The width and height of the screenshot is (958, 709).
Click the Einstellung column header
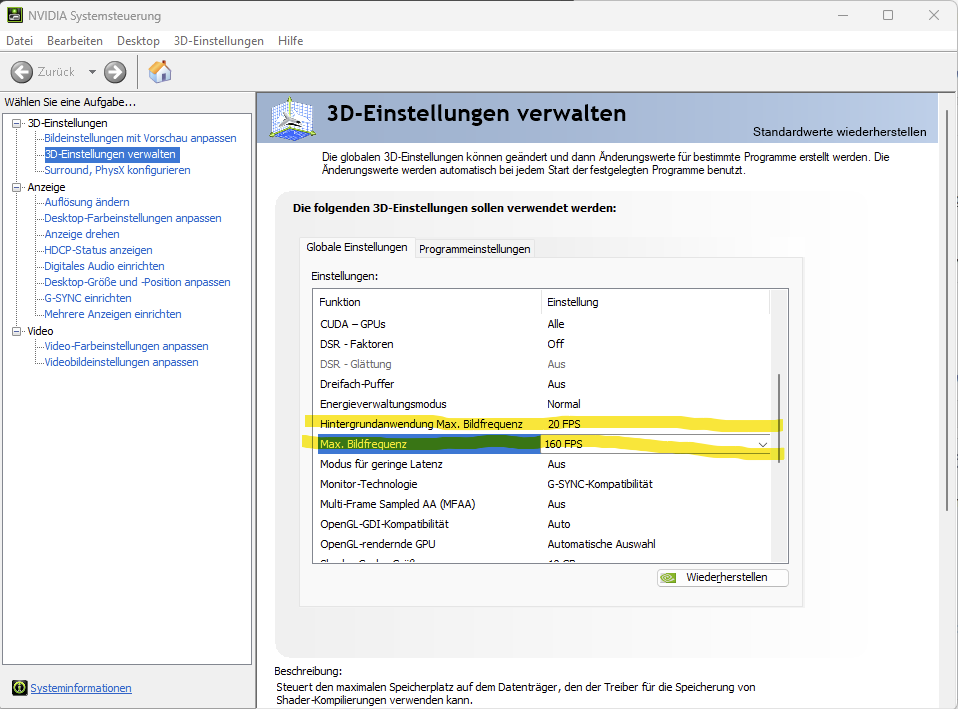pos(656,302)
